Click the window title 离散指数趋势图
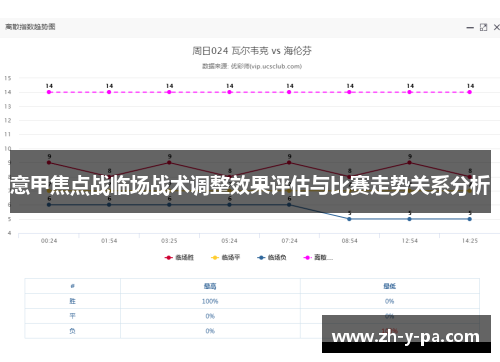500x362 pixels. click(30, 27)
